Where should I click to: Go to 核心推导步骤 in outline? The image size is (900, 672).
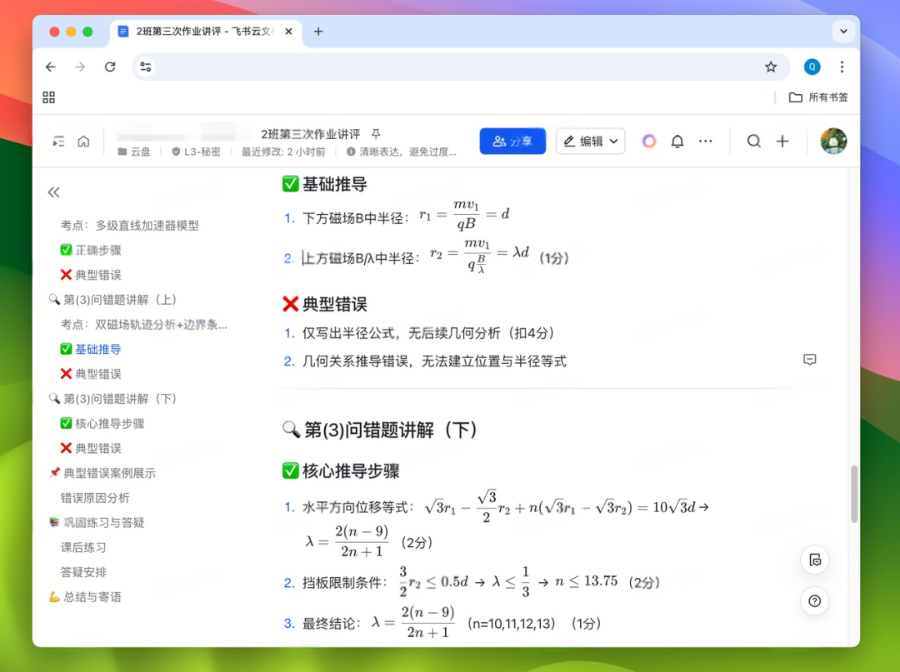102,424
